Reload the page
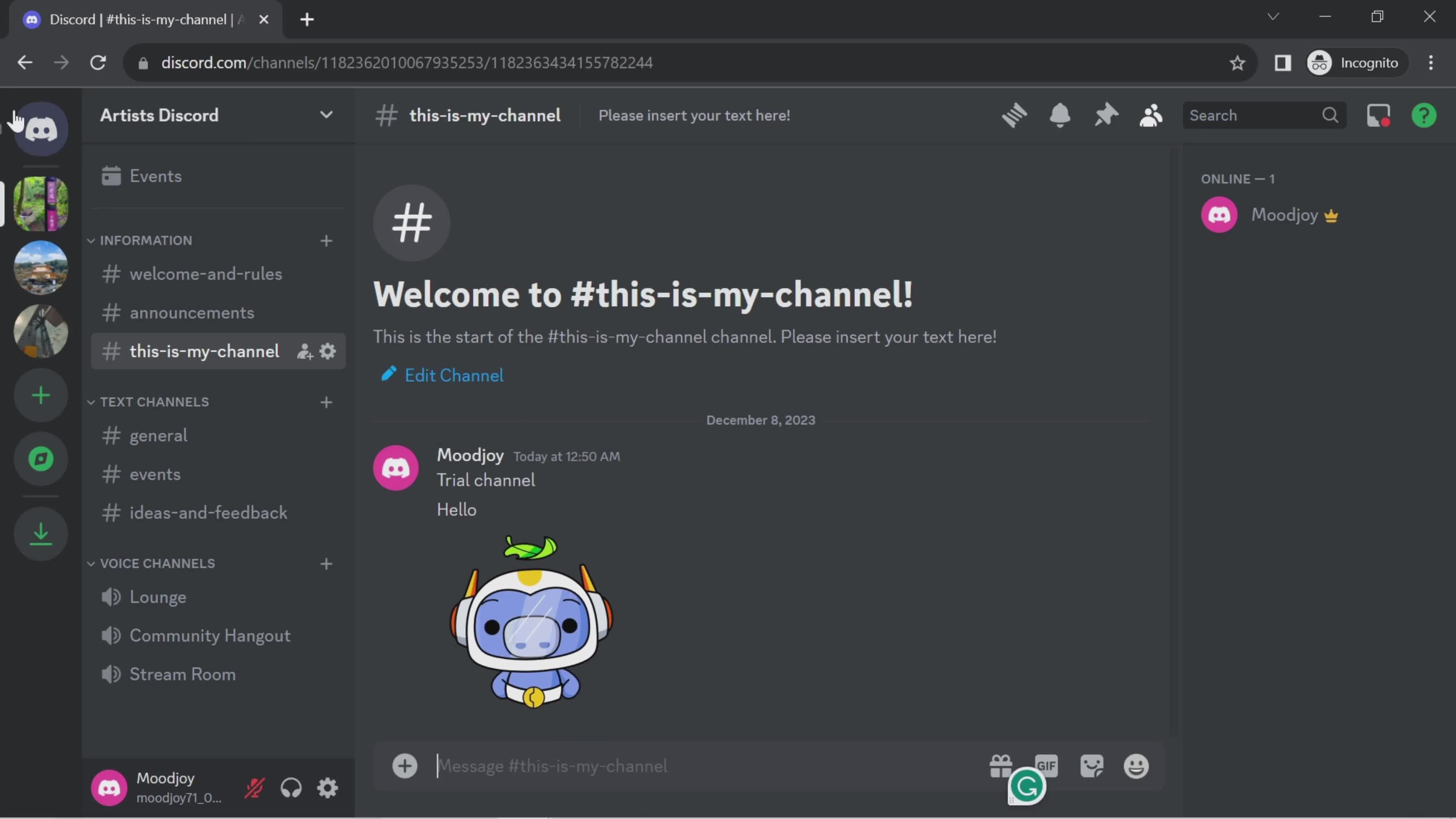 (98, 63)
